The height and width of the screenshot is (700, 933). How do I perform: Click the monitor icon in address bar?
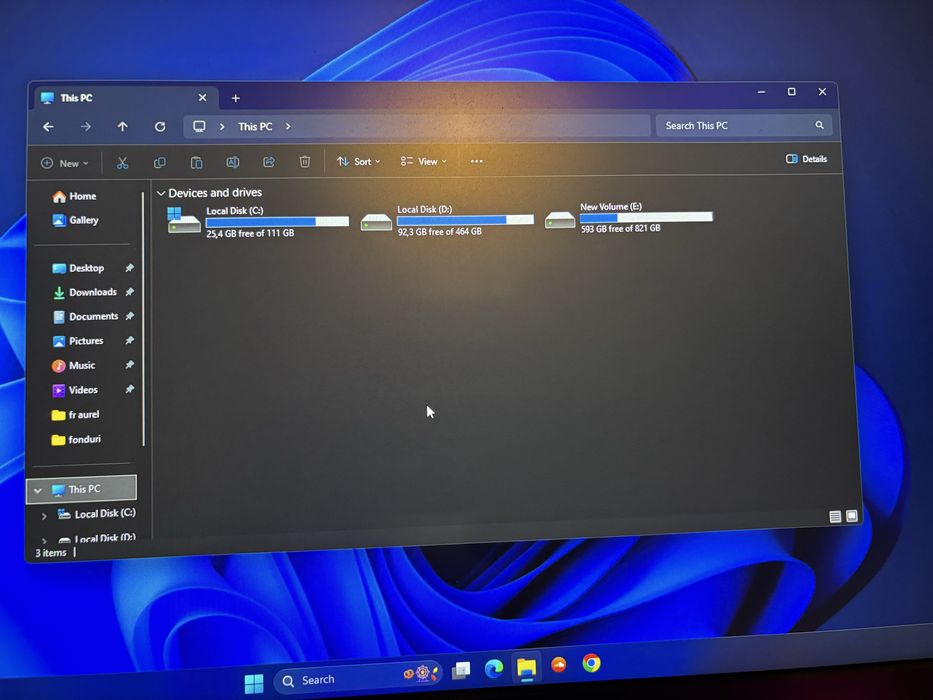pyautogui.click(x=199, y=126)
